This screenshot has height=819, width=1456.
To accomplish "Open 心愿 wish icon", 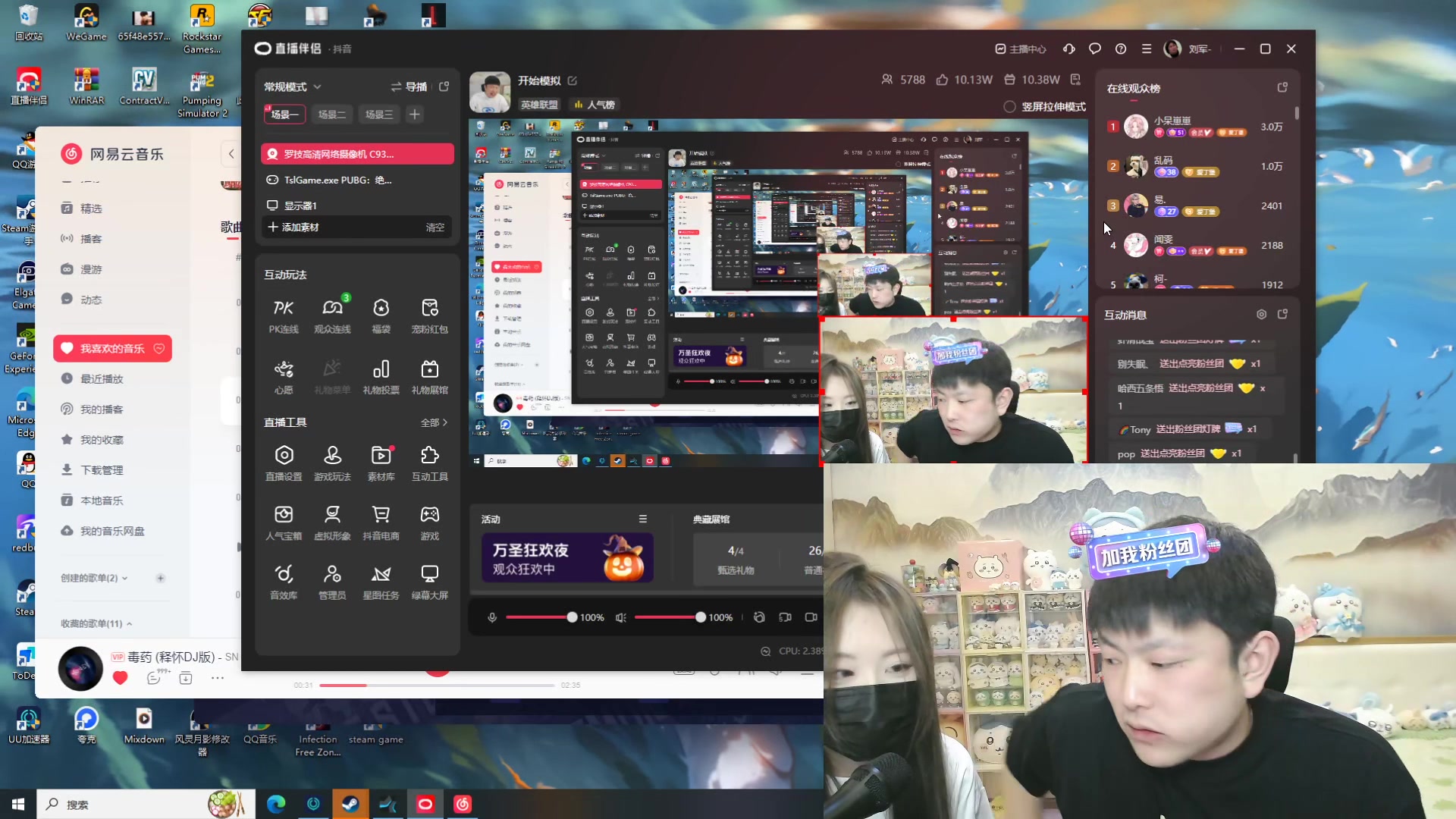I will click(x=284, y=376).
